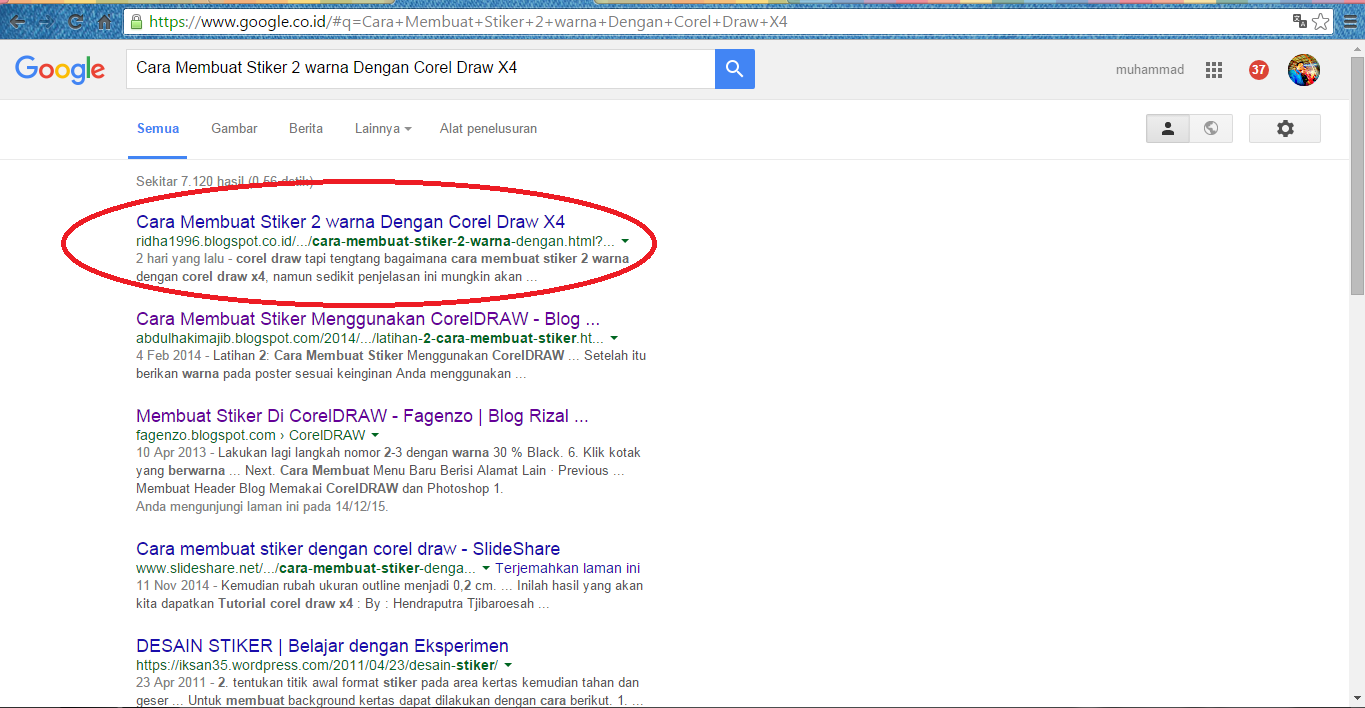Expand the Lainnya dropdown menu
This screenshot has width=1365, height=708.
383,129
